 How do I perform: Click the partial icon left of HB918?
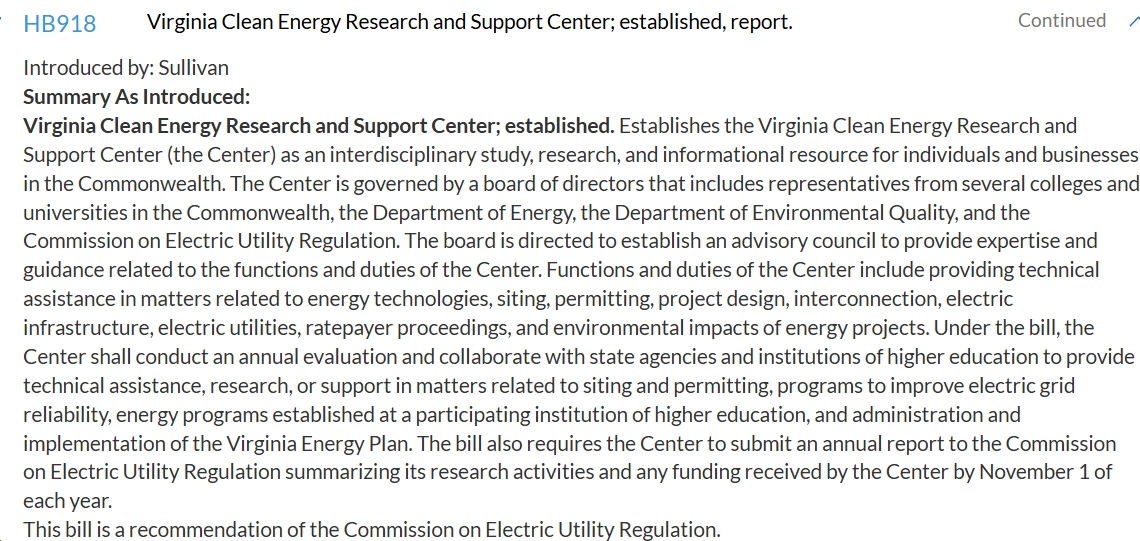3,21
